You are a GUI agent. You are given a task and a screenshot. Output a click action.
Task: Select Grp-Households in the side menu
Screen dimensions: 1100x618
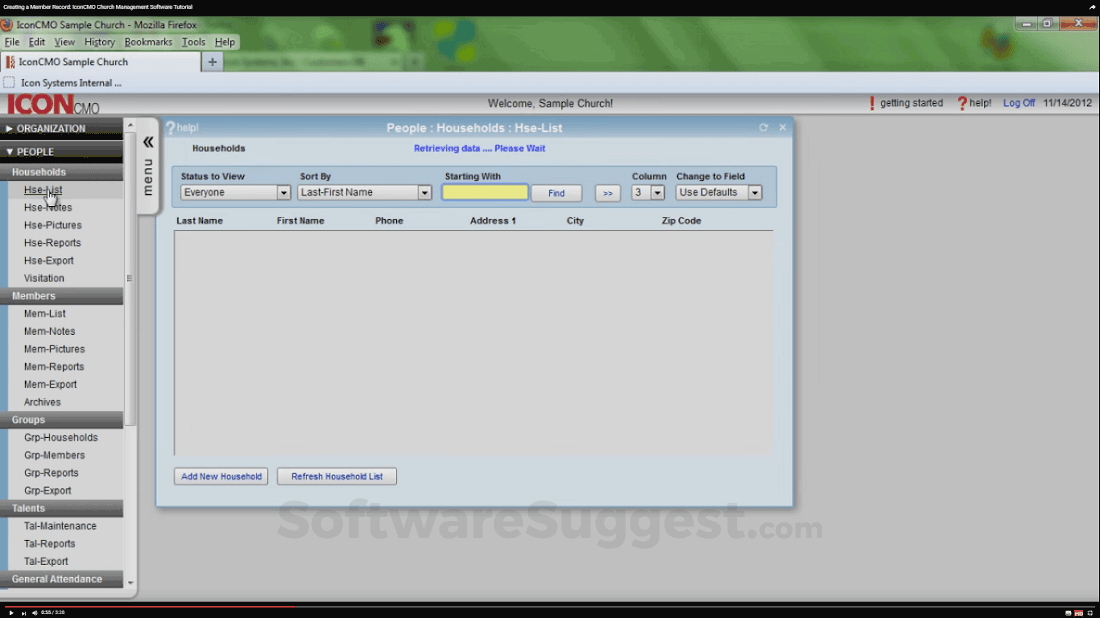pos(60,437)
